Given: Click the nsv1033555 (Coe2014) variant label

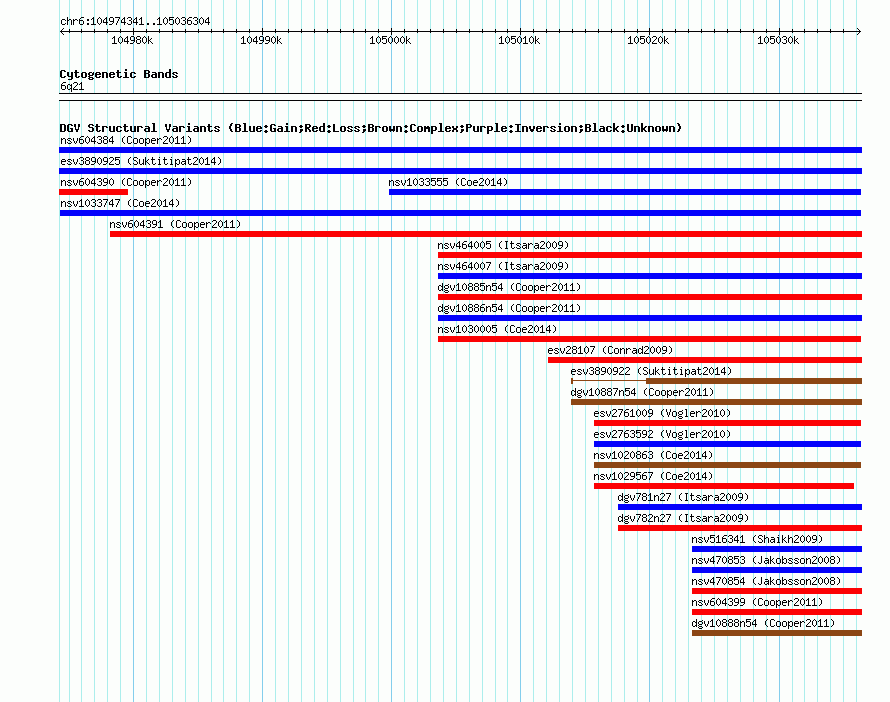Looking at the screenshot, I should point(448,182).
